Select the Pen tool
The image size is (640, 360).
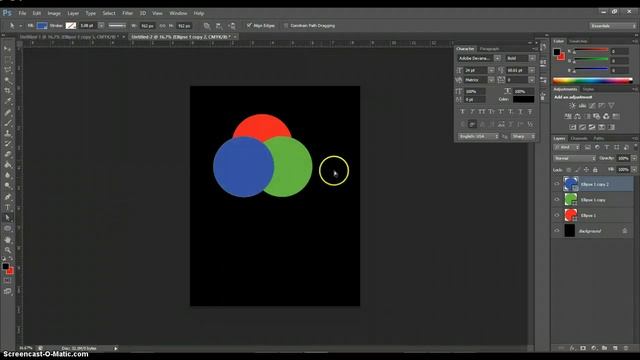(7, 197)
